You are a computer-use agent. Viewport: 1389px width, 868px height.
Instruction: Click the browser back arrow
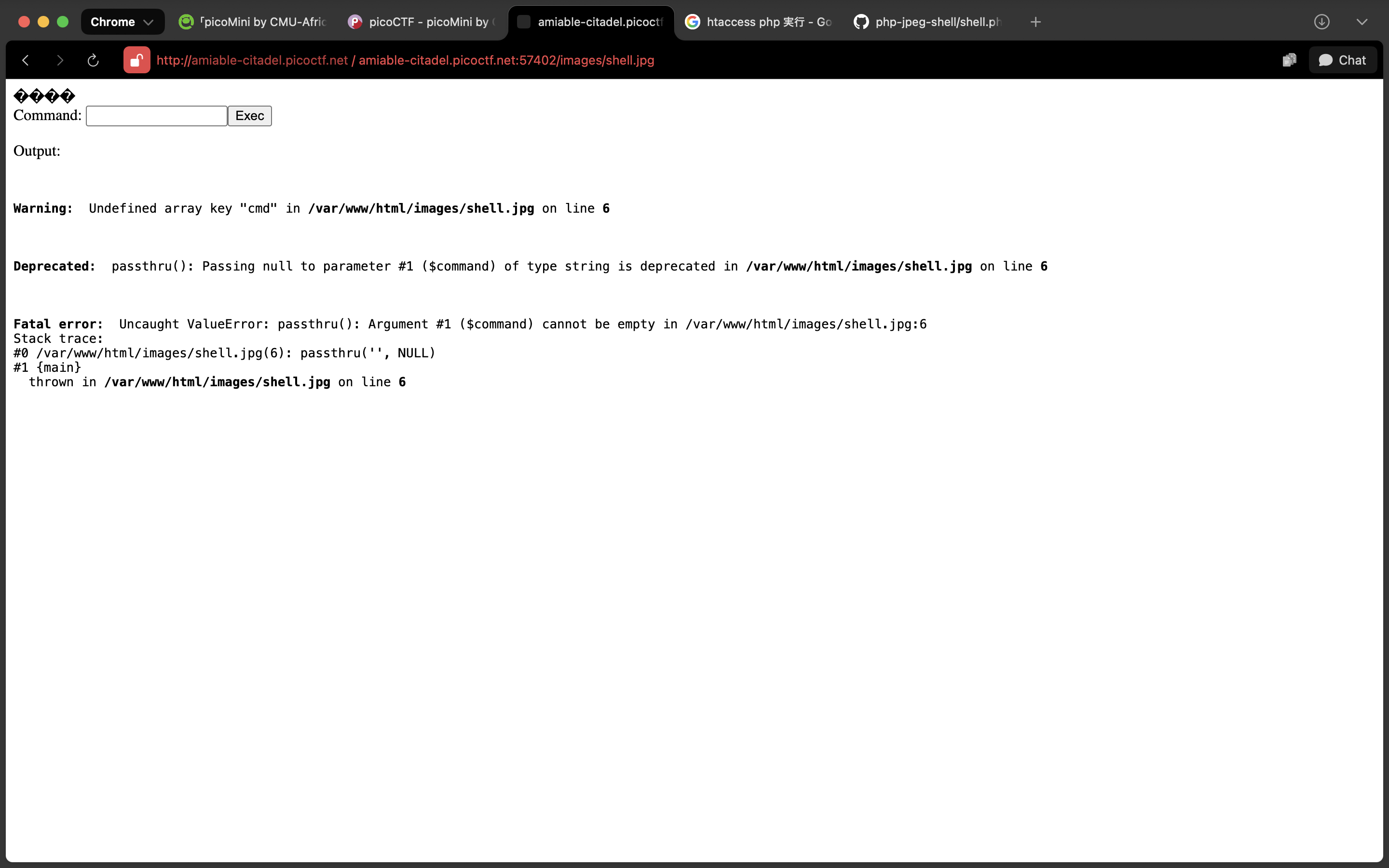[x=25, y=60]
